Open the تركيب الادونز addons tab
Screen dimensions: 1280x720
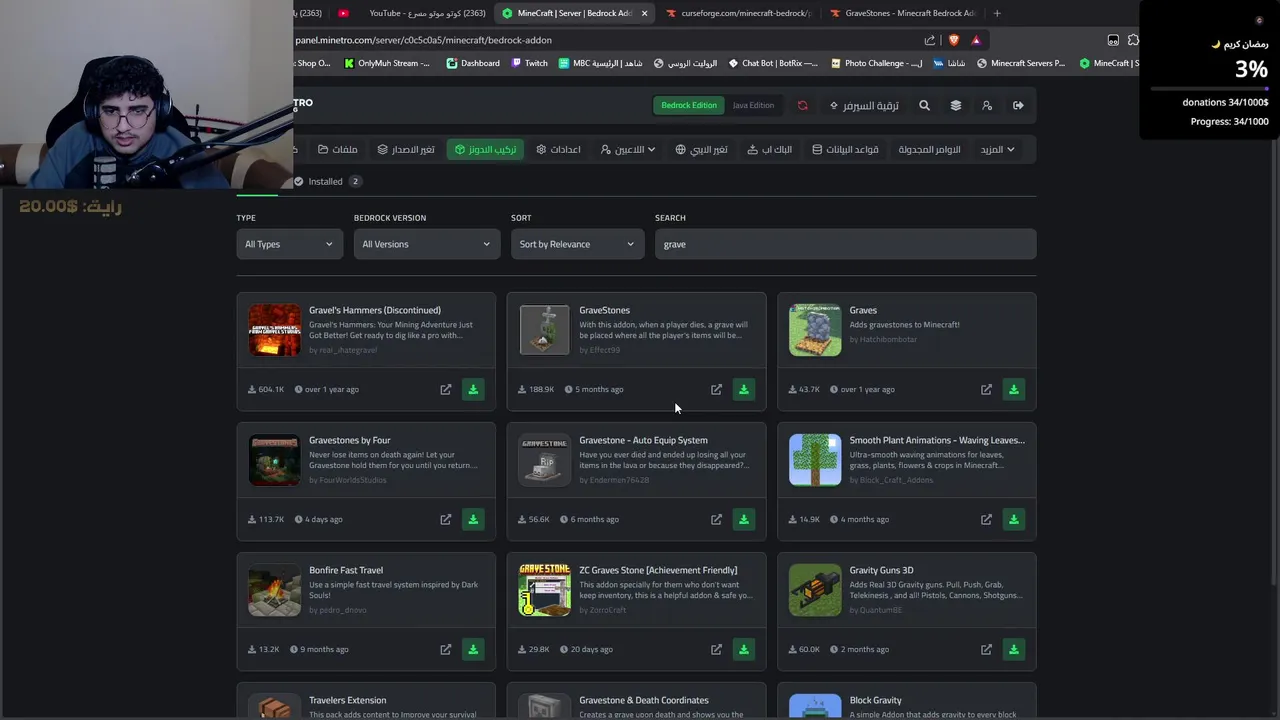(x=486, y=149)
